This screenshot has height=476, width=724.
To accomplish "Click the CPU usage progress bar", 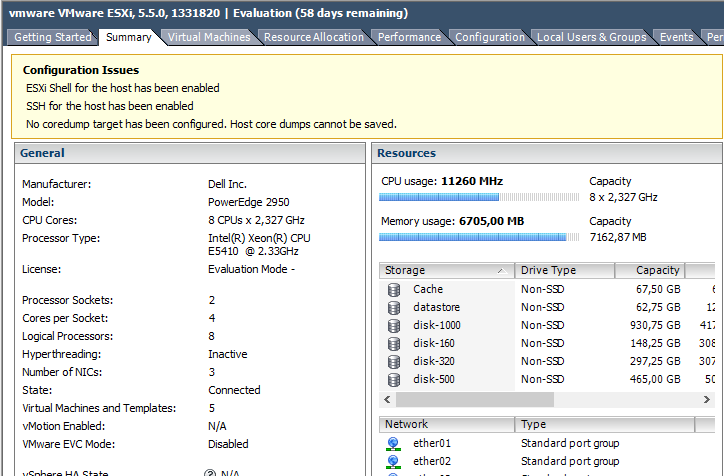I will pos(479,197).
